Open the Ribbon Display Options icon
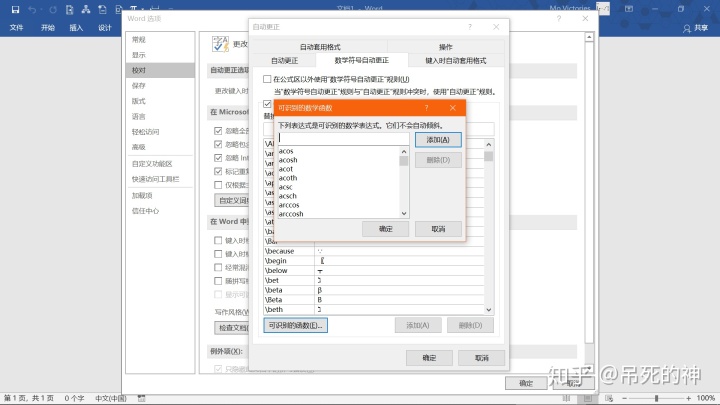This screenshot has height=405, width=720. click(629, 9)
